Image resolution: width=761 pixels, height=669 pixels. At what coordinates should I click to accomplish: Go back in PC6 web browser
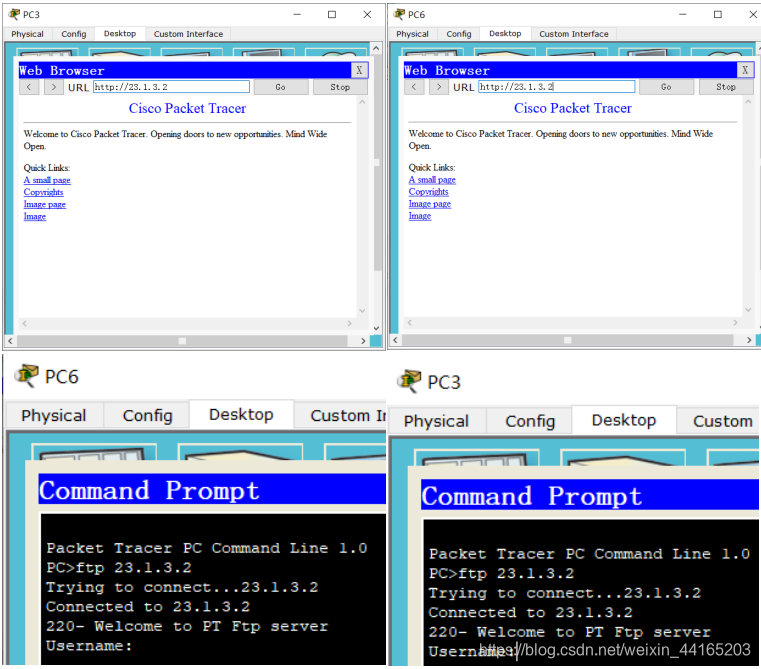pos(414,87)
